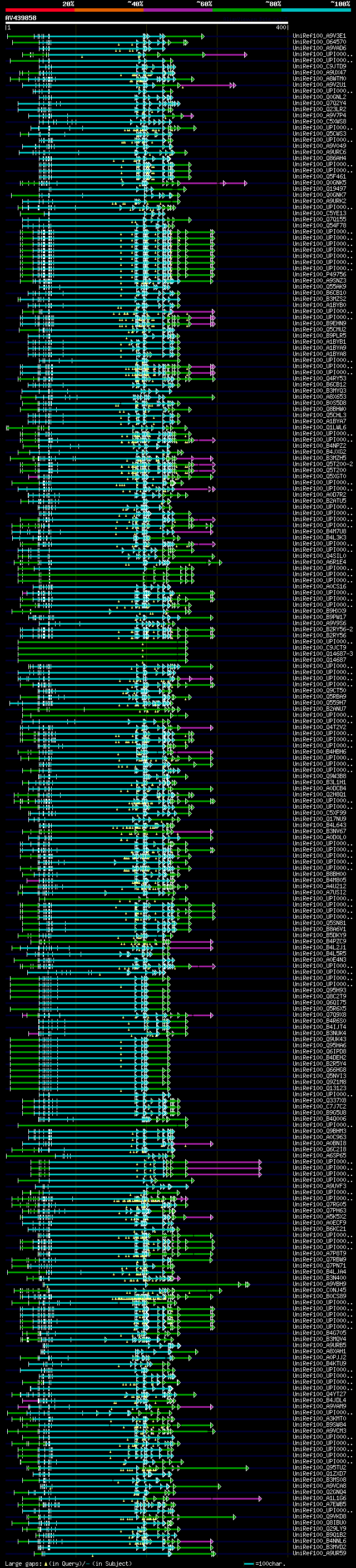Screen dimensions: 356x1568
Task: Click label UniRef100_A0CS16
Action: click(319, 586)
